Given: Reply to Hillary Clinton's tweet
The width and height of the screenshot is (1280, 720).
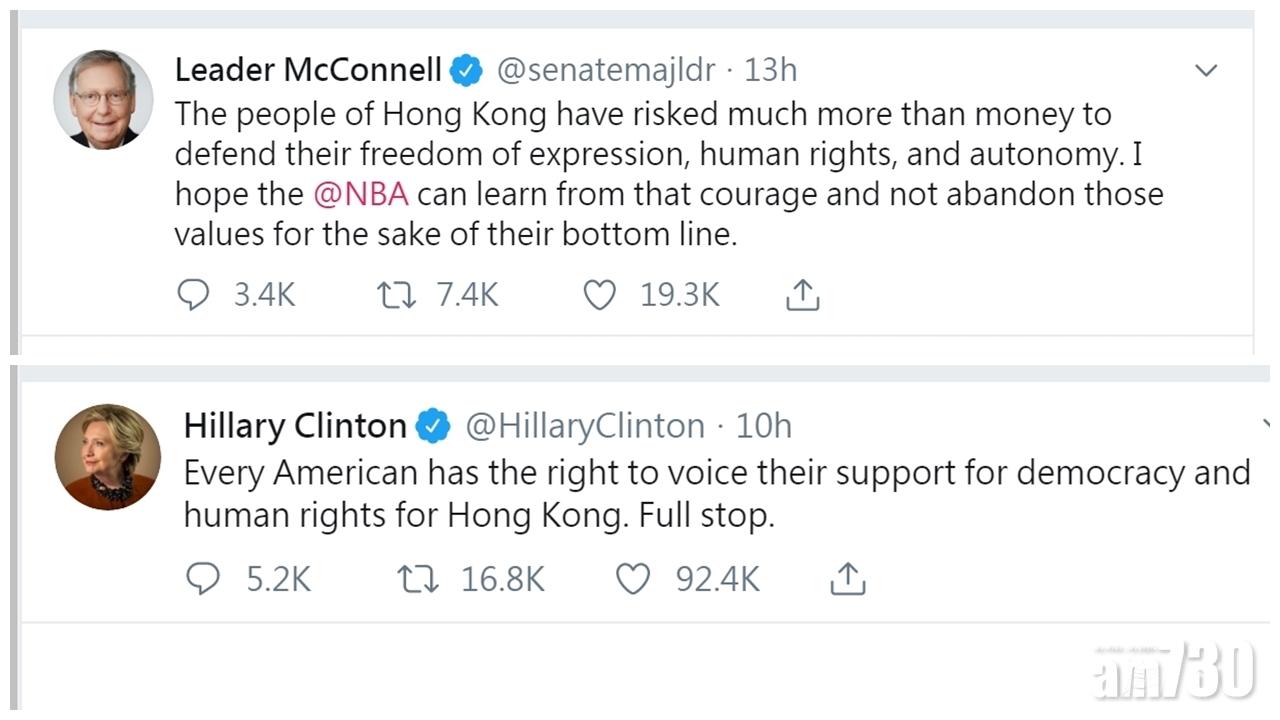Looking at the screenshot, I should coord(203,578).
